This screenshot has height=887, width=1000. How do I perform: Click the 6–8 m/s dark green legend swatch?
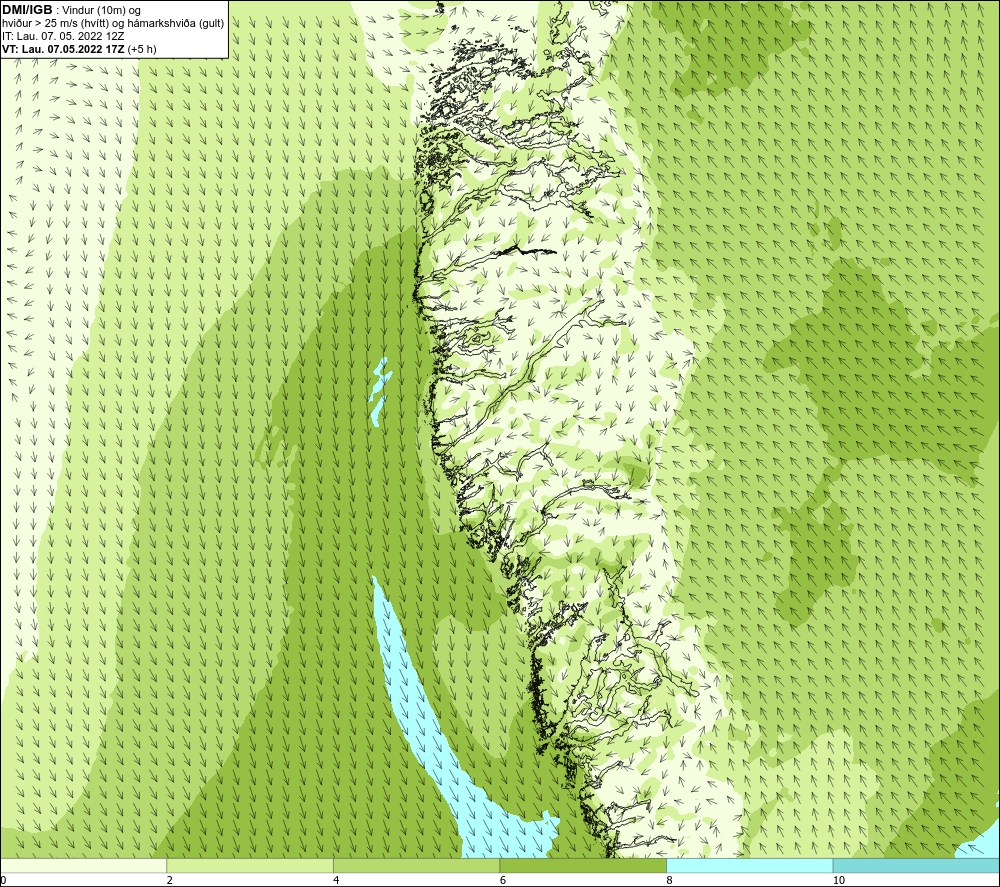(583, 865)
